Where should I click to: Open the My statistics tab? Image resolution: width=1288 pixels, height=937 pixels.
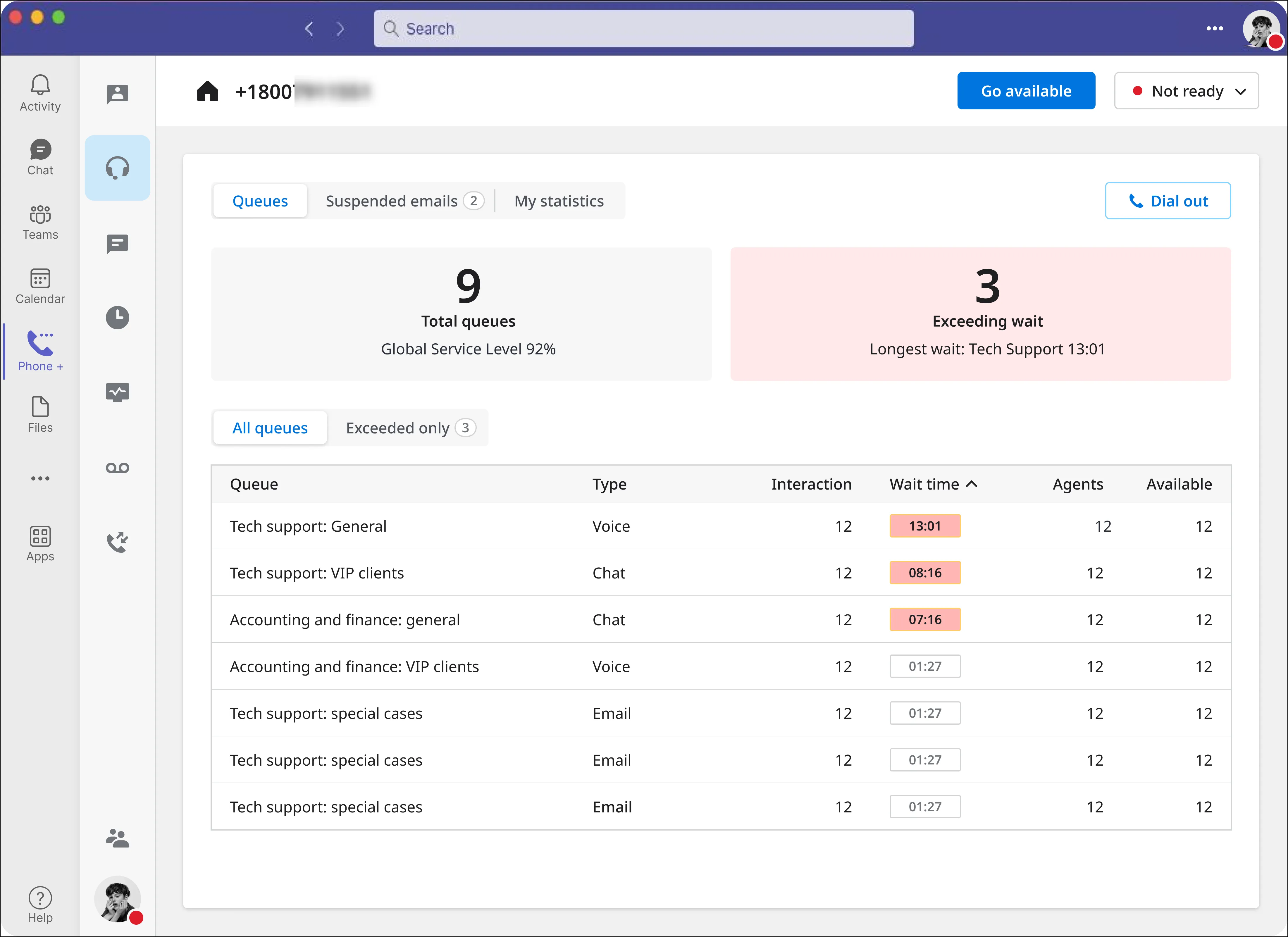pyautogui.click(x=559, y=201)
